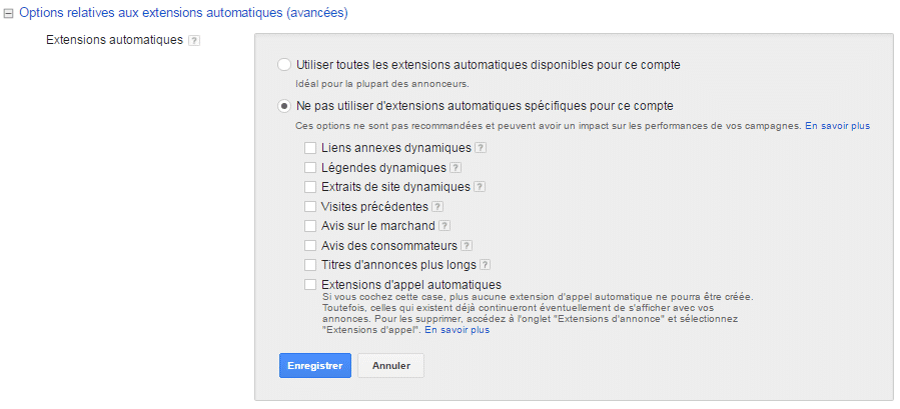900x409 pixels.
Task: Click help icon next to Visites précédentes
Action: (438, 207)
